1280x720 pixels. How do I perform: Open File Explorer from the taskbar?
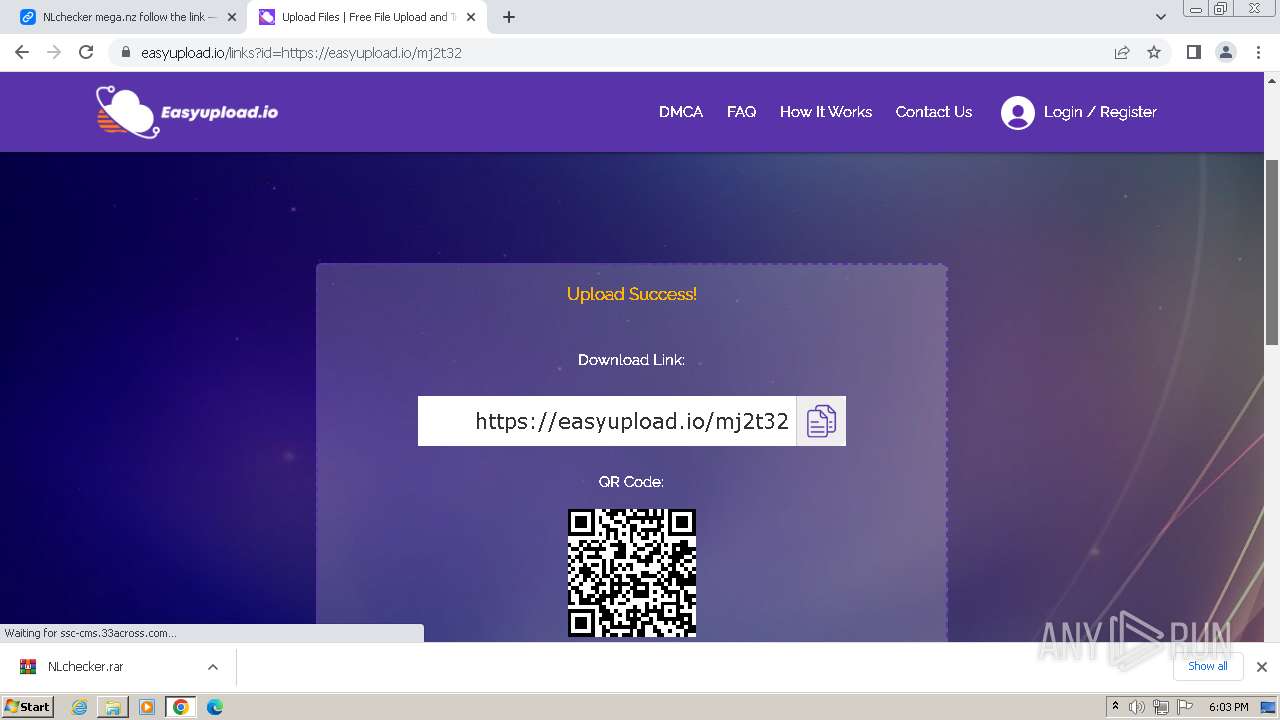[x=113, y=707]
